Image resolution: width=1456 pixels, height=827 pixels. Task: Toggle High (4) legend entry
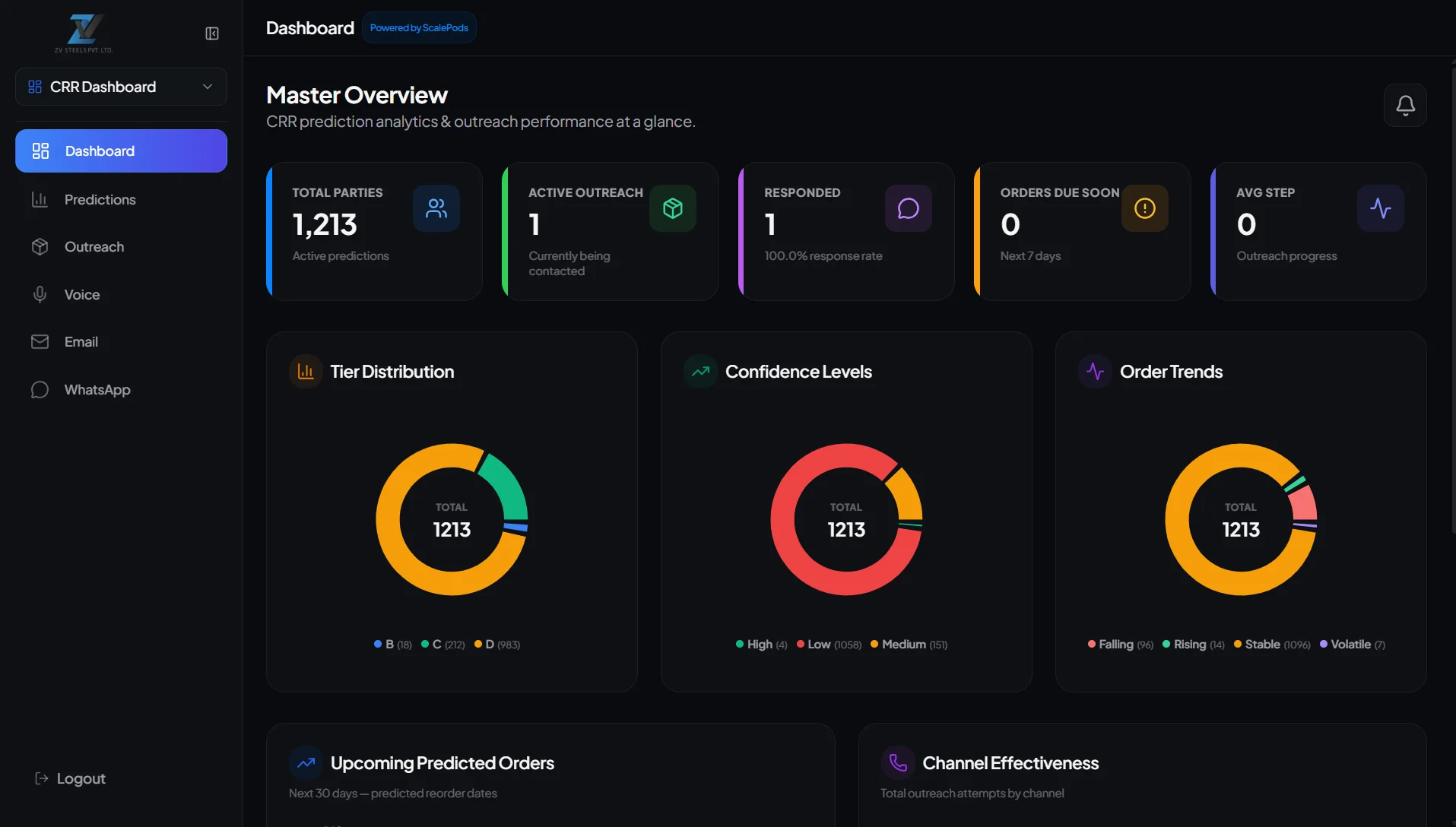tap(762, 645)
